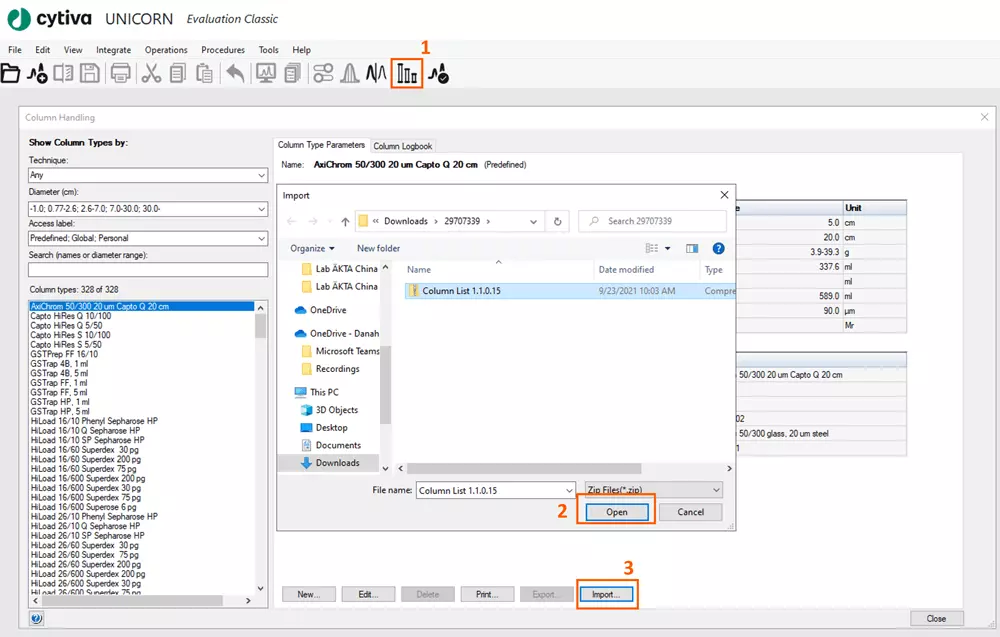Click the open folder toolbar icon
This screenshot has height=637, width=1000.
pos(11,73)
